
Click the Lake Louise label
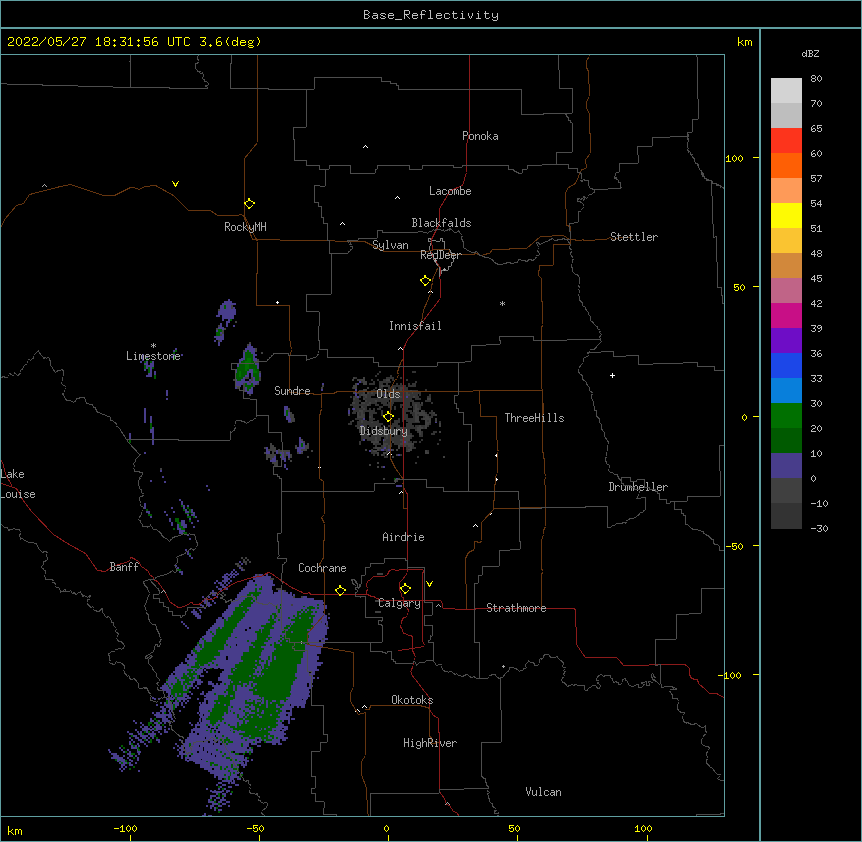click(18, 484)
